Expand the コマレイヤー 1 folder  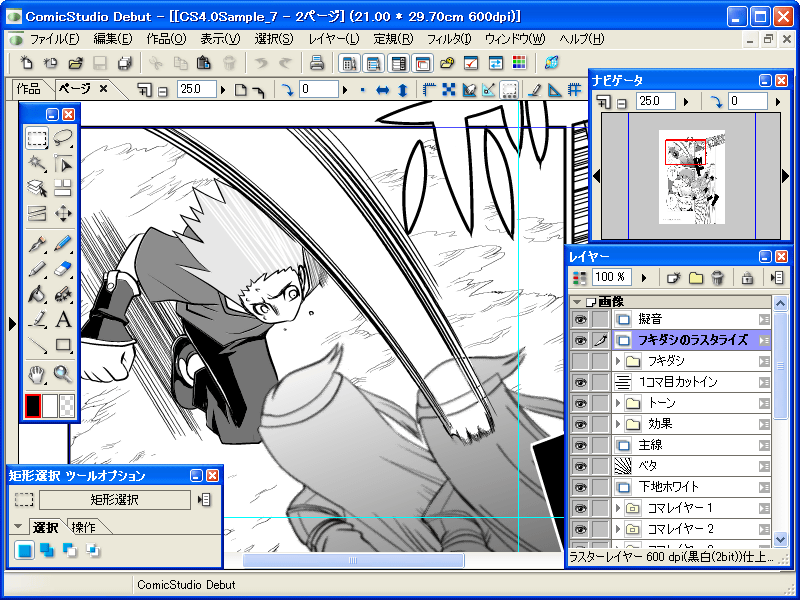tap(618, 508)
